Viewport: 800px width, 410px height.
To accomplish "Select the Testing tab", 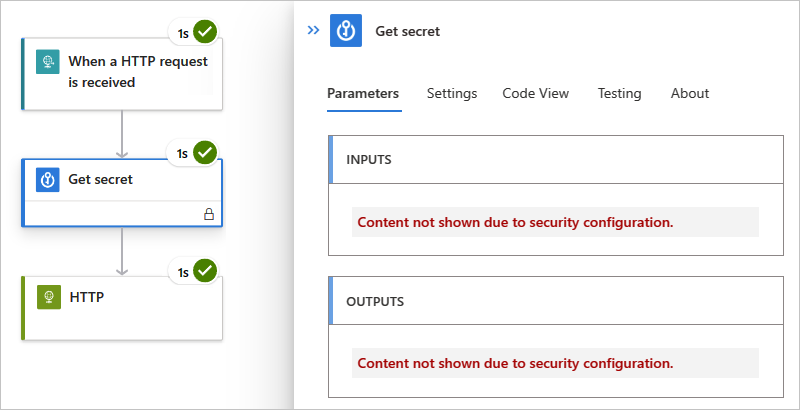I will [619, 93].
